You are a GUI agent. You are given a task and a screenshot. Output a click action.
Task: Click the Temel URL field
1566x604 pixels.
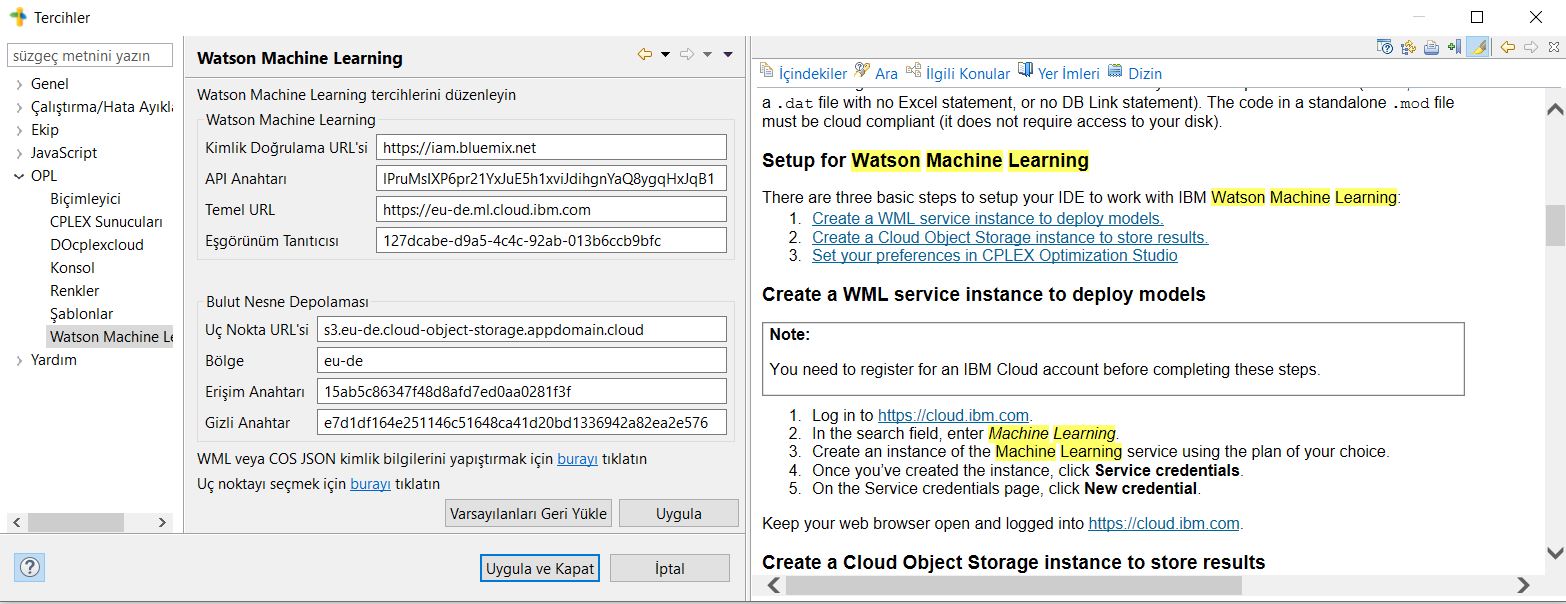point(552,209)
